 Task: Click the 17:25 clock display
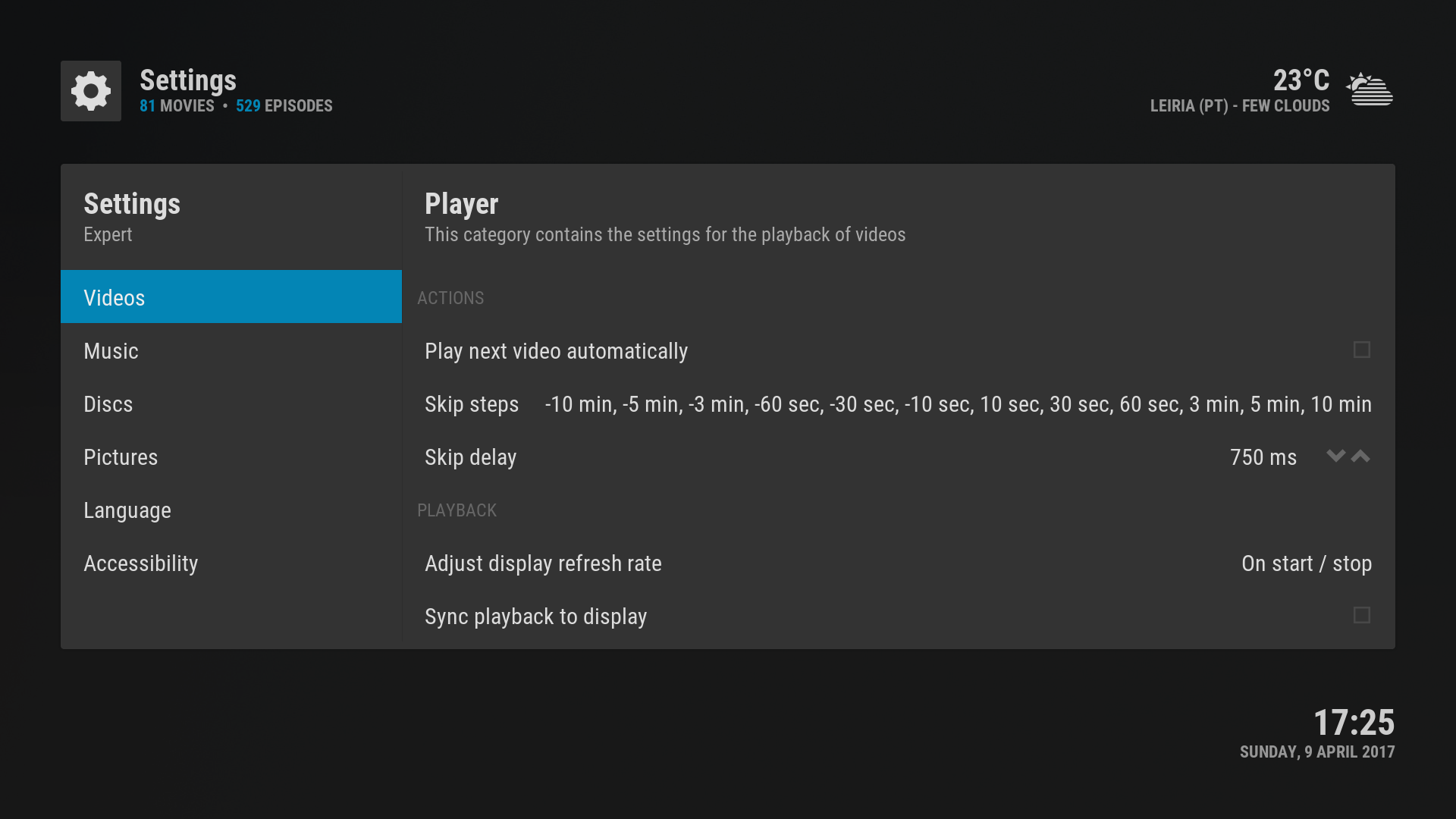(1354, 723)
